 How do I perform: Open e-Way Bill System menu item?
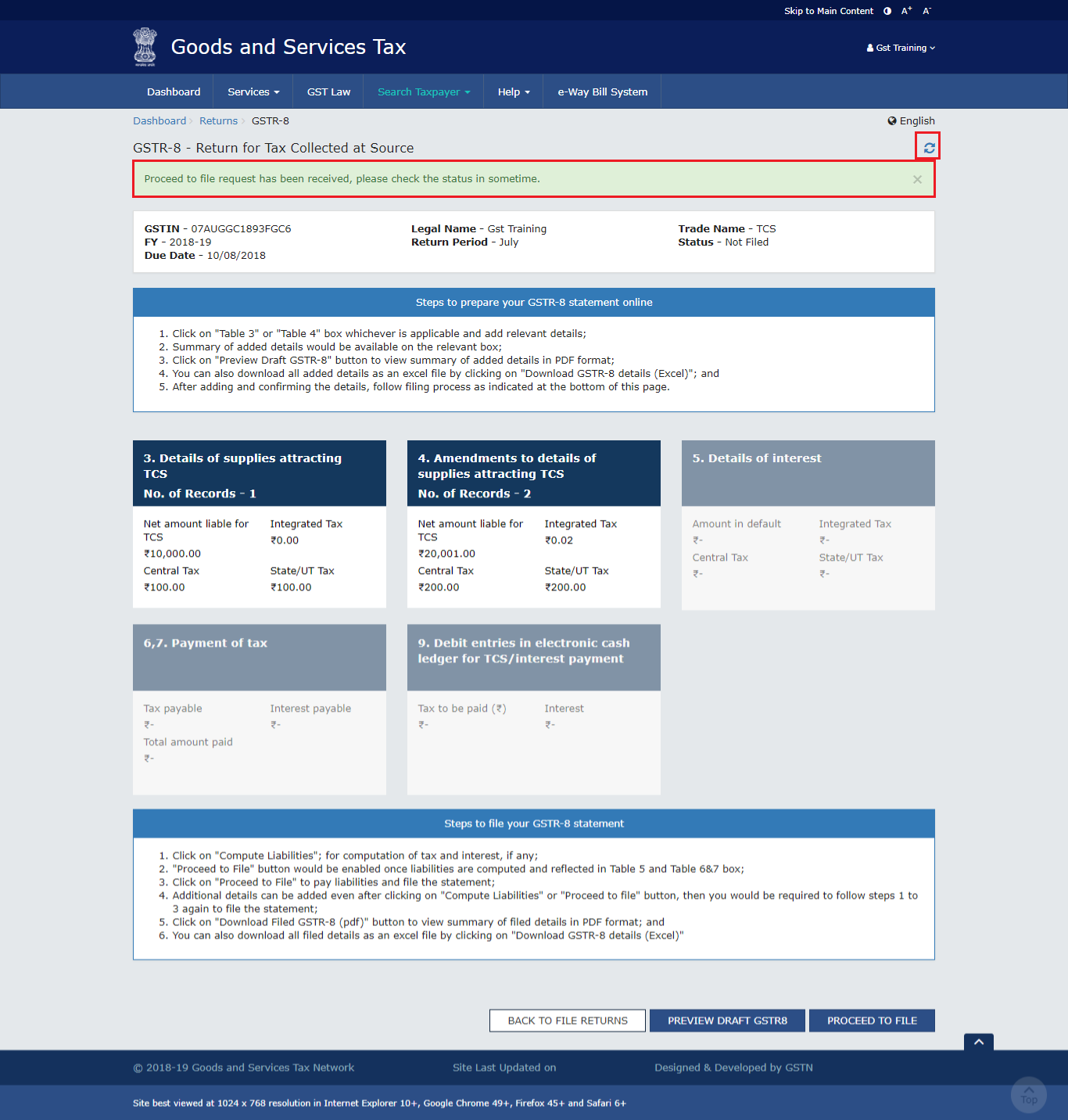click(602, 92)
